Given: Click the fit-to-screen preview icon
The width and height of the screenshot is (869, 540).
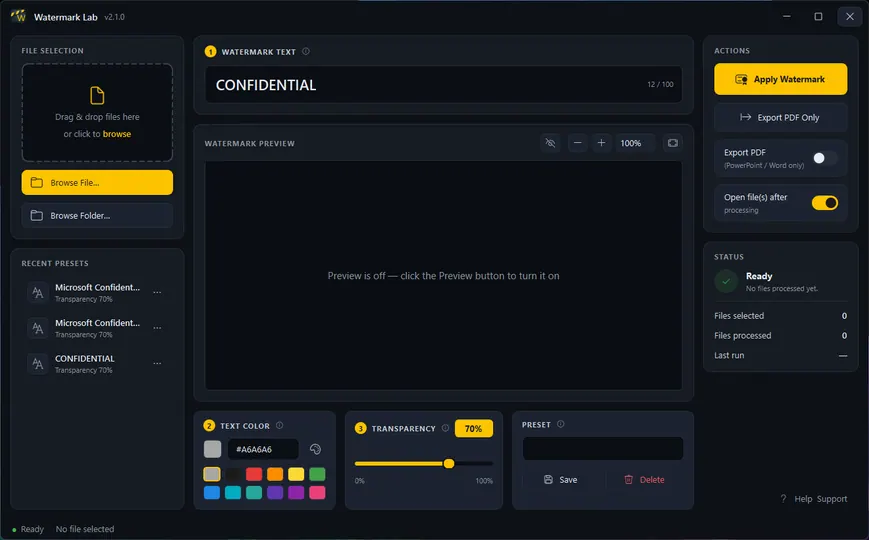Looking at the screenshot, I should click(x=673, y=143).
